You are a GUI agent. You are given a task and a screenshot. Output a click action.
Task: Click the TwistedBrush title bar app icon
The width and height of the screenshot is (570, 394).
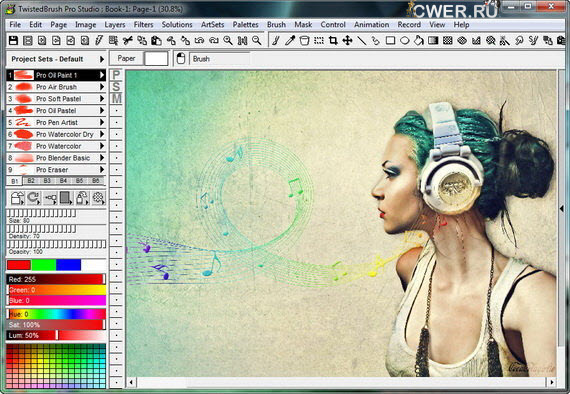(11, 9)
